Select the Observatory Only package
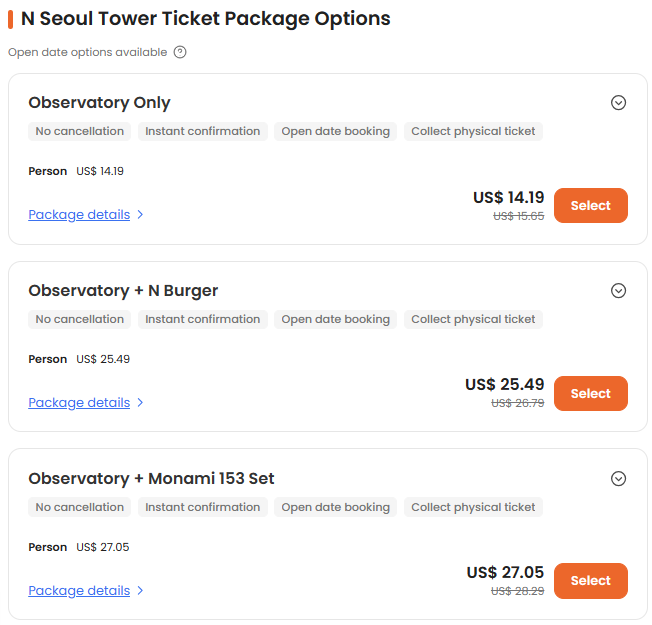This screenshot has height=625, width=652. click(590, 205)
